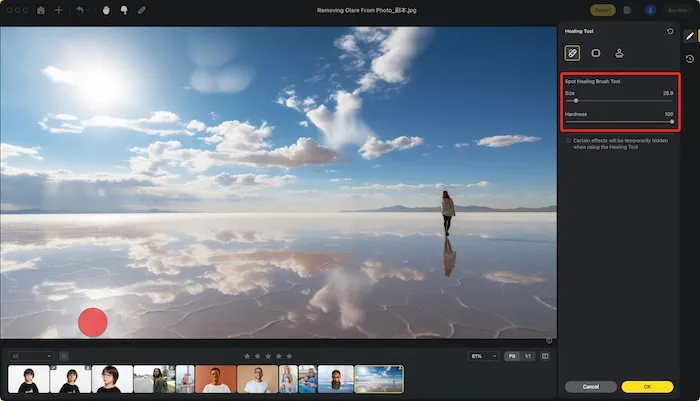The width and height of the screenshot is (700, 401).
Task: Select first filmstrip thumbnail of child in black shirt
Action: (x=29, y=379)
